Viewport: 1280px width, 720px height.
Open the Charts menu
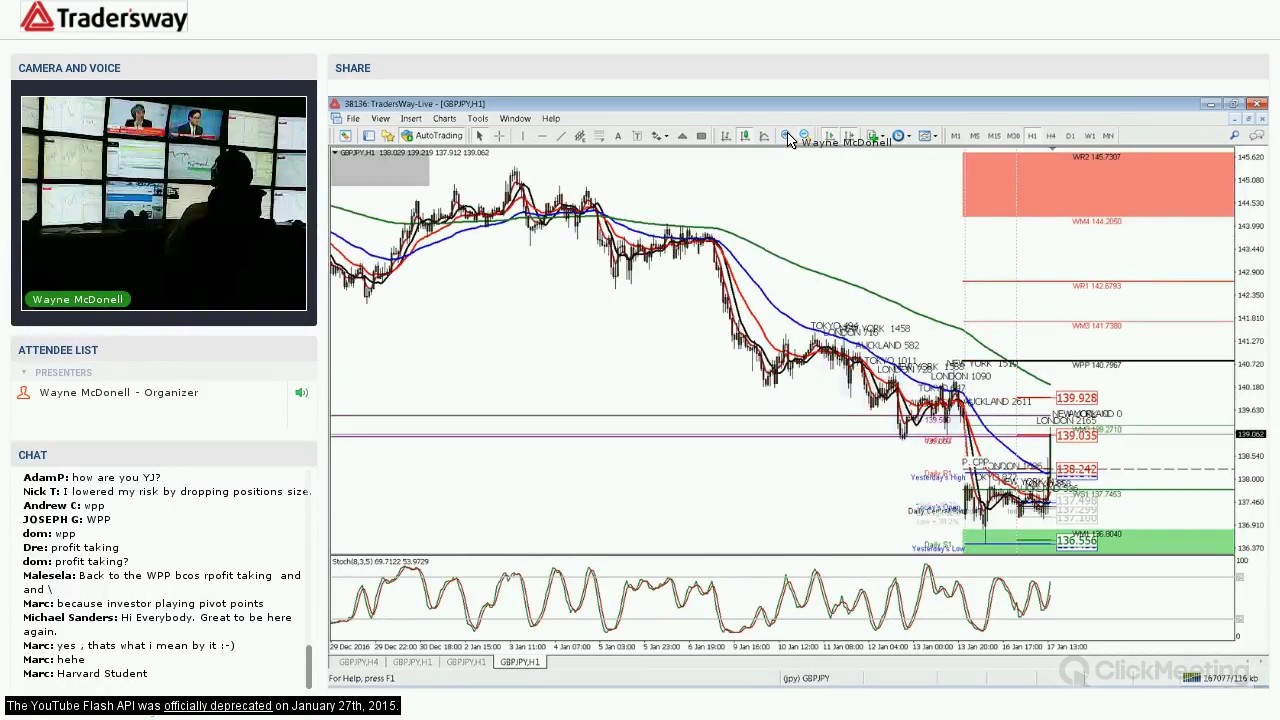point(444,119)
